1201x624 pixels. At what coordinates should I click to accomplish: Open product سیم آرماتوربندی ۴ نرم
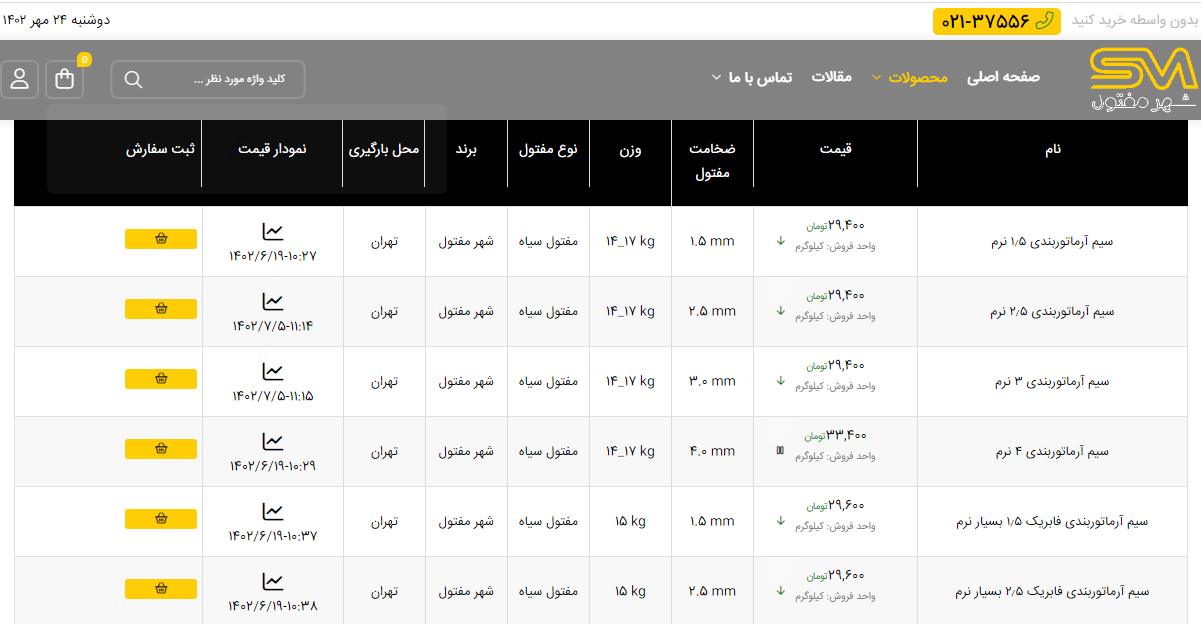tap(1052, 452)
